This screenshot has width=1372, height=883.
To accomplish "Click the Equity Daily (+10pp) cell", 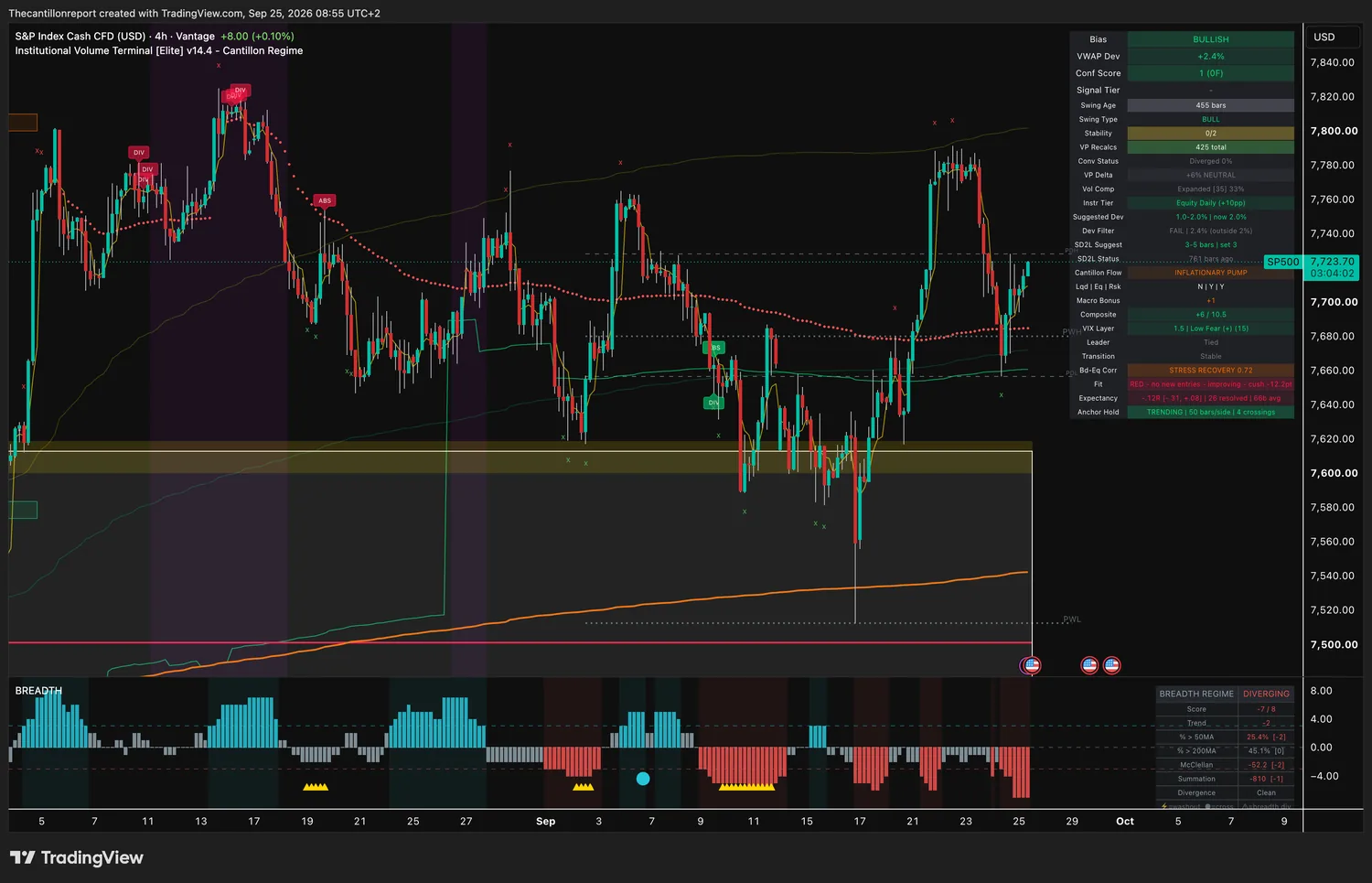I will click(x=1211, y=203).
